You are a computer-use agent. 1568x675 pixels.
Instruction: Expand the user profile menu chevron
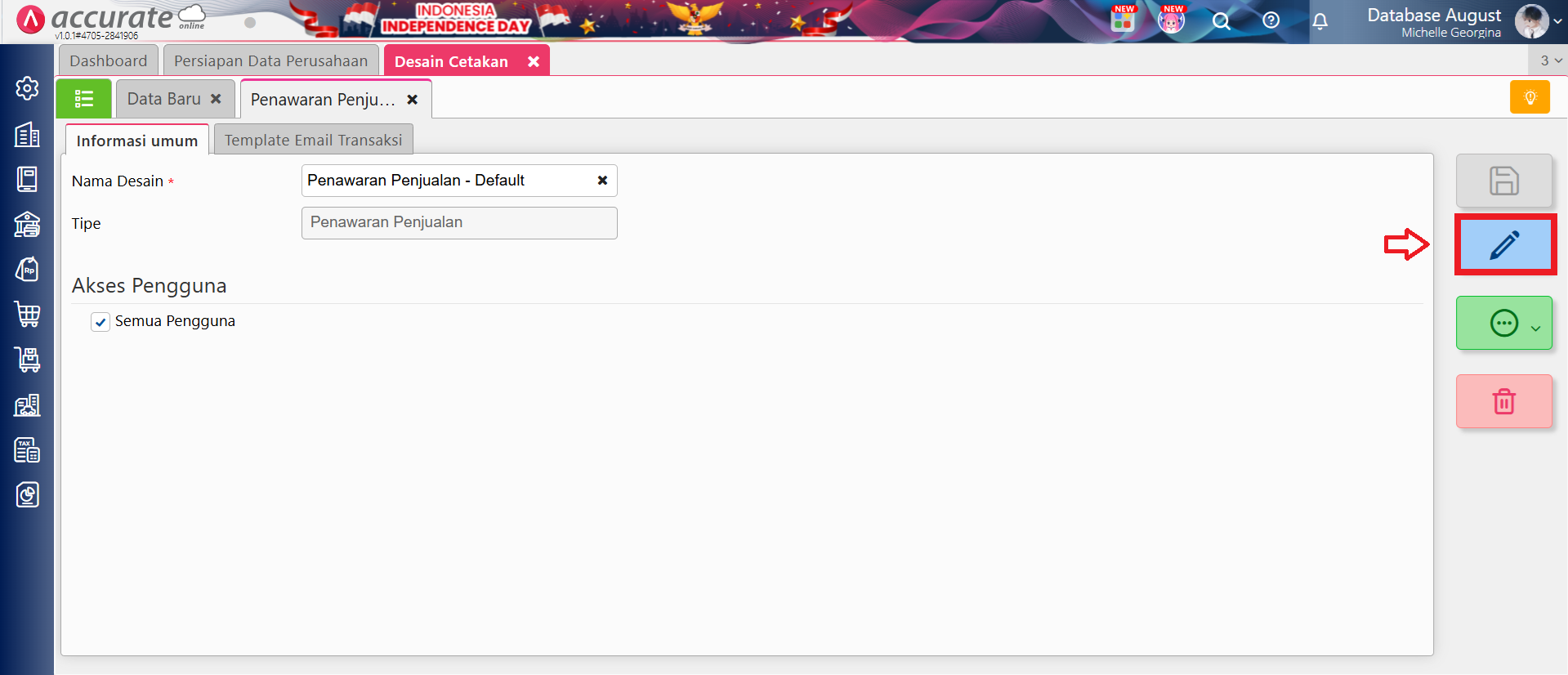coord(1557,21)
